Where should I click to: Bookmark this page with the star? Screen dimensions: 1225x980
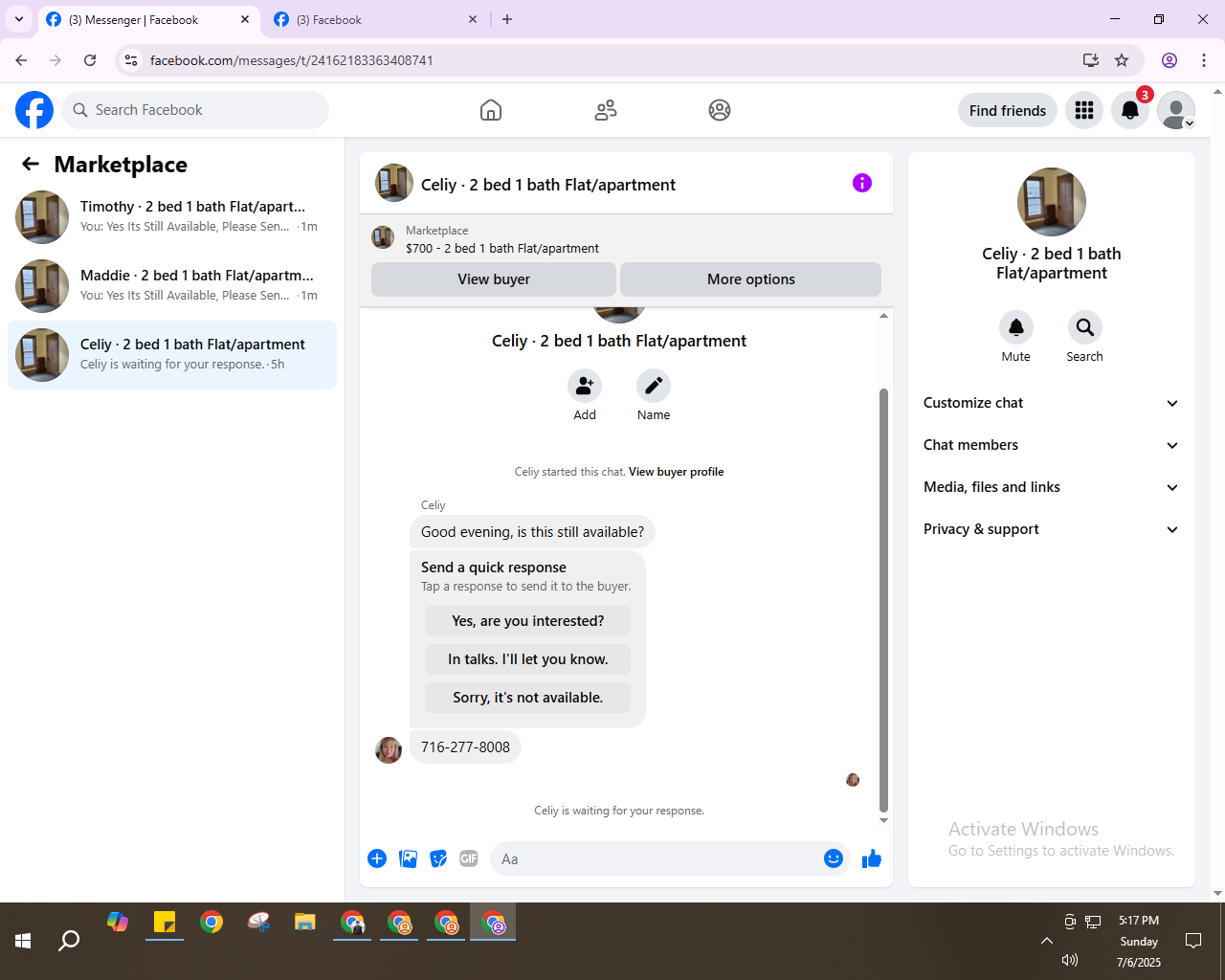tap(1122, 60)
